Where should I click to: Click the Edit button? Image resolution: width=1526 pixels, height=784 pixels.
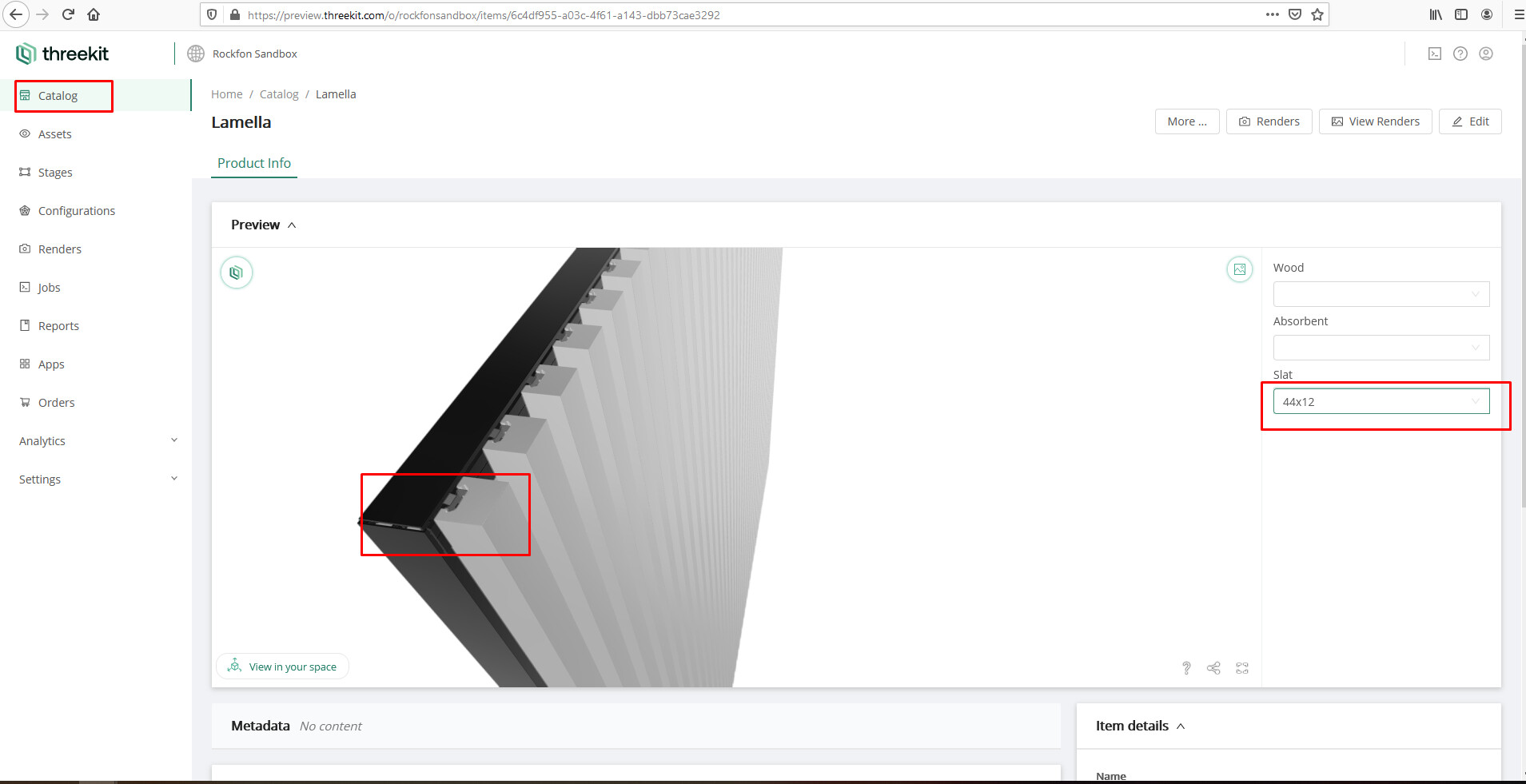pos(1470,121)
